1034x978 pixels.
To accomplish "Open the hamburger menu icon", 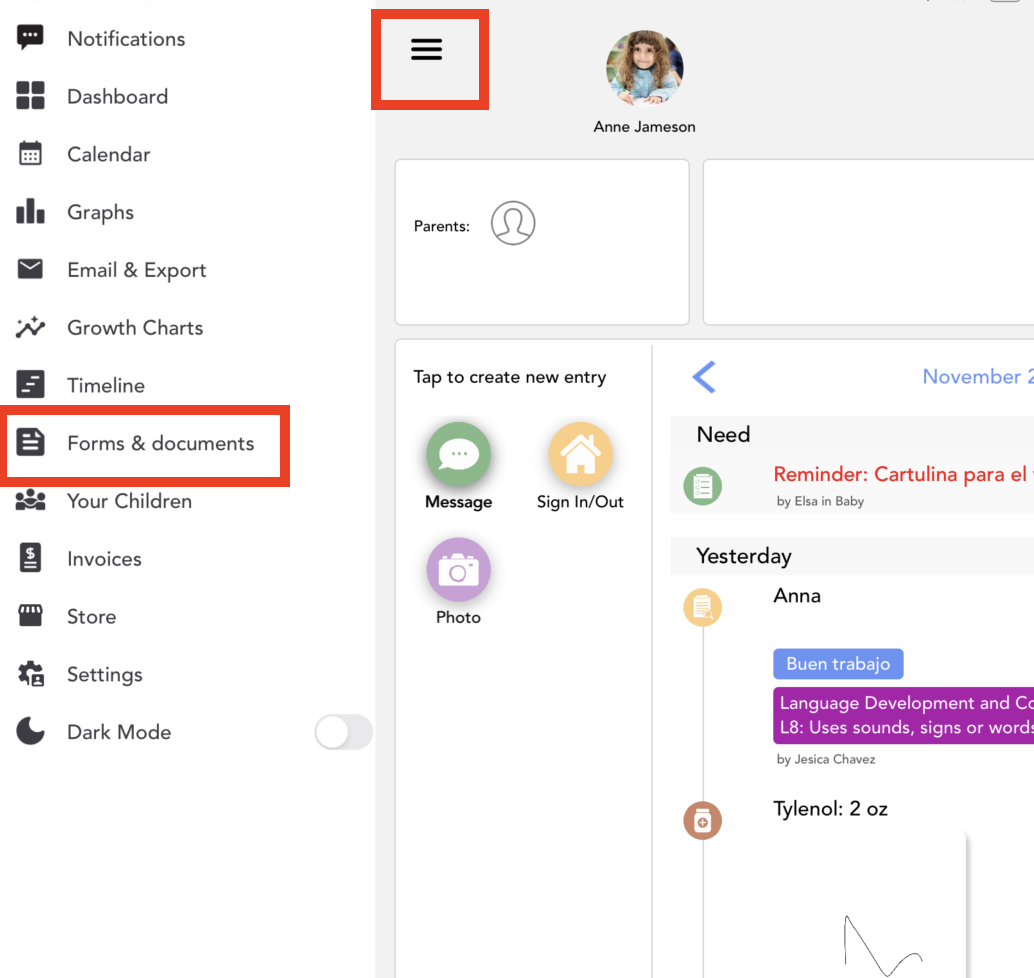I will click(x=427, y=49).
